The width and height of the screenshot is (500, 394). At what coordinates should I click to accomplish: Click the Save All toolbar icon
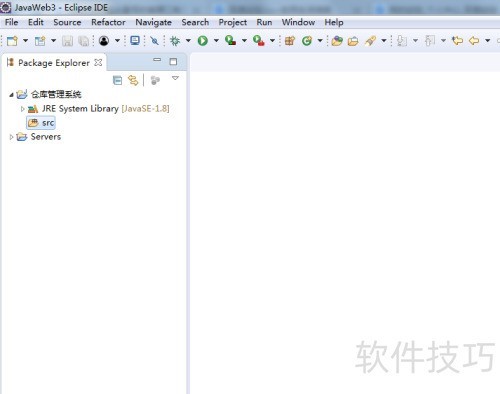pyautogui.click(x=83, y=41)
